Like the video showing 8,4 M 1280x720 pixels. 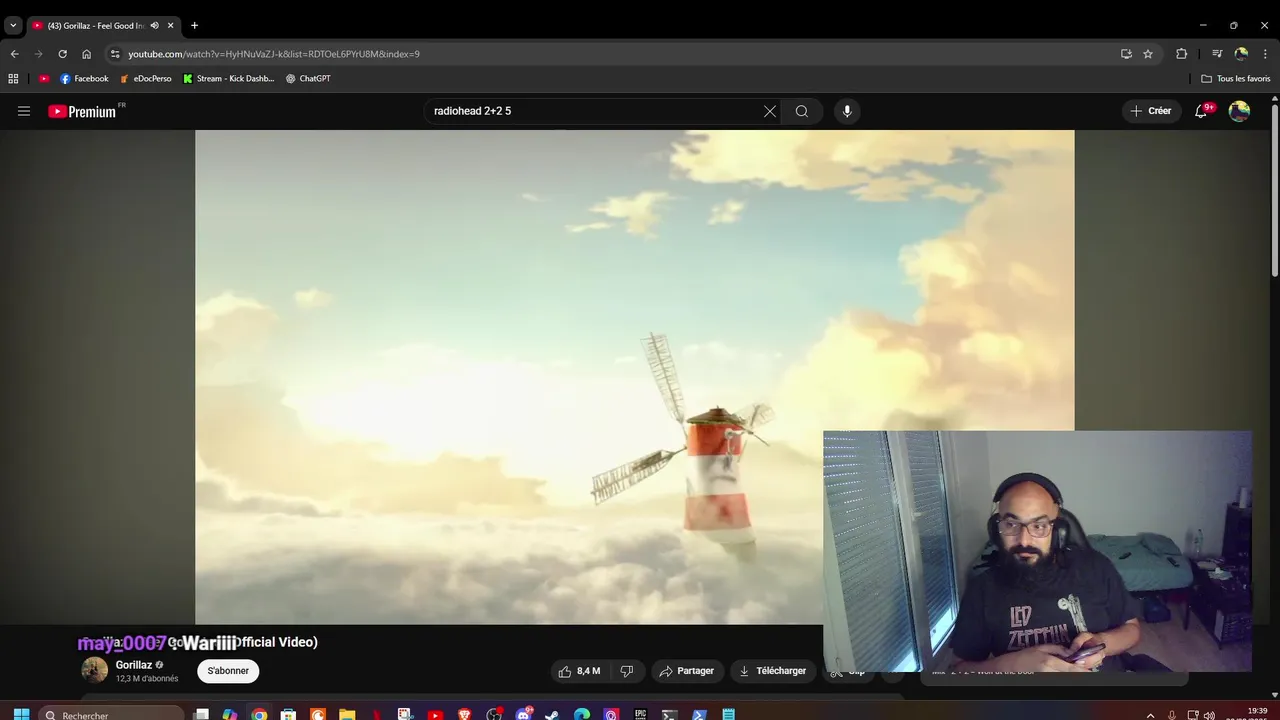[x=579, y=671]
